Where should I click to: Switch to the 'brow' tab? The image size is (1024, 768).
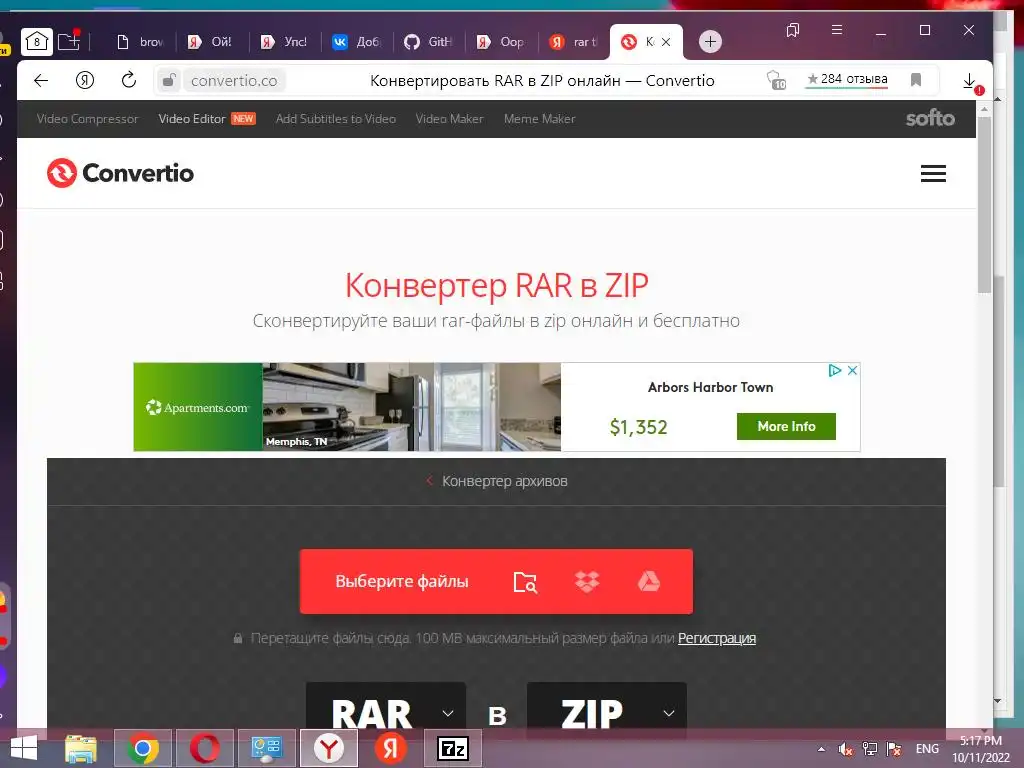pyautogui.click(x=139, y=42)
